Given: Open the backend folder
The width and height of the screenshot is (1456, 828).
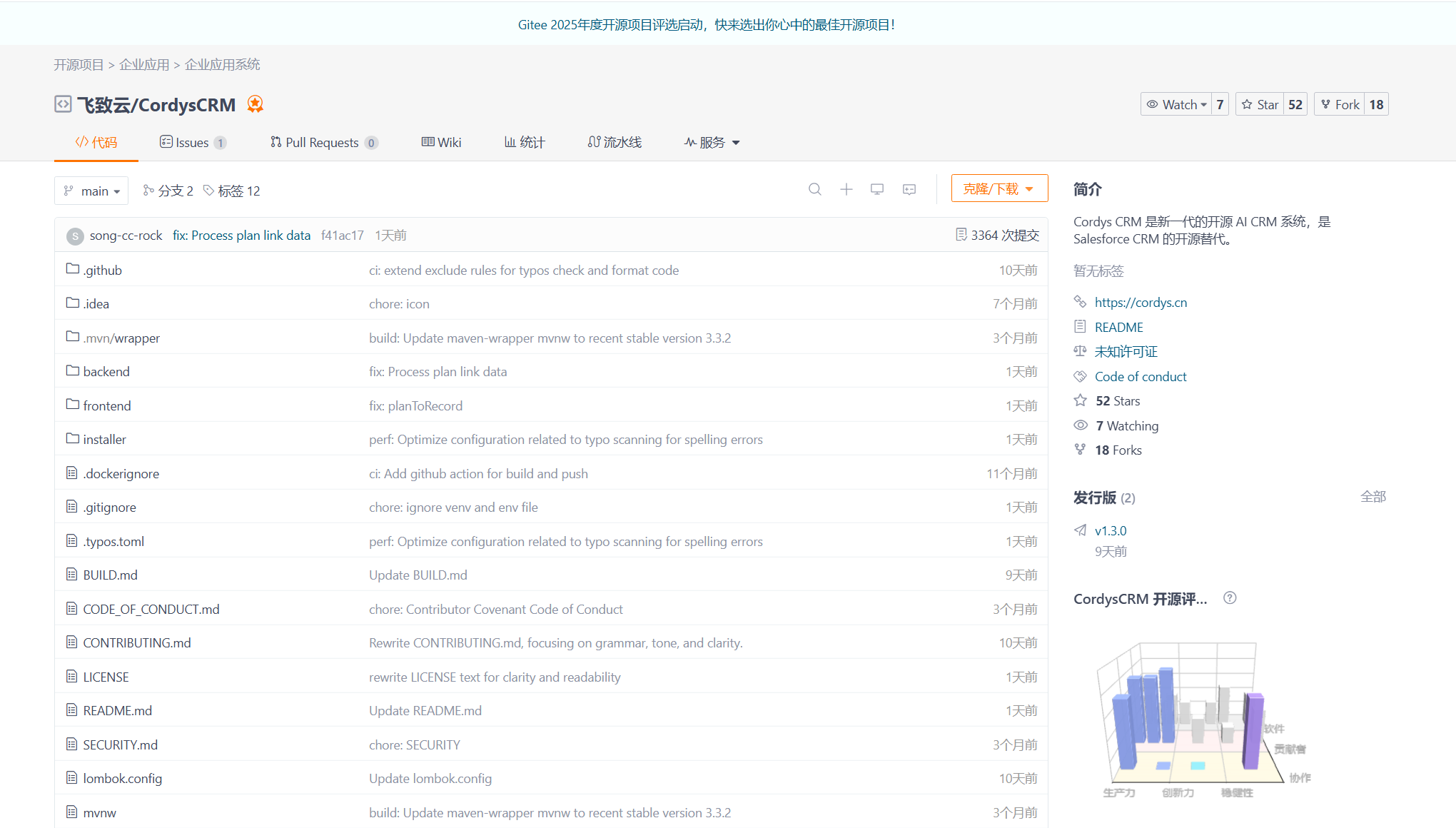Looking at the screenshot, I should pyautogui.click(x=106, y=371).
